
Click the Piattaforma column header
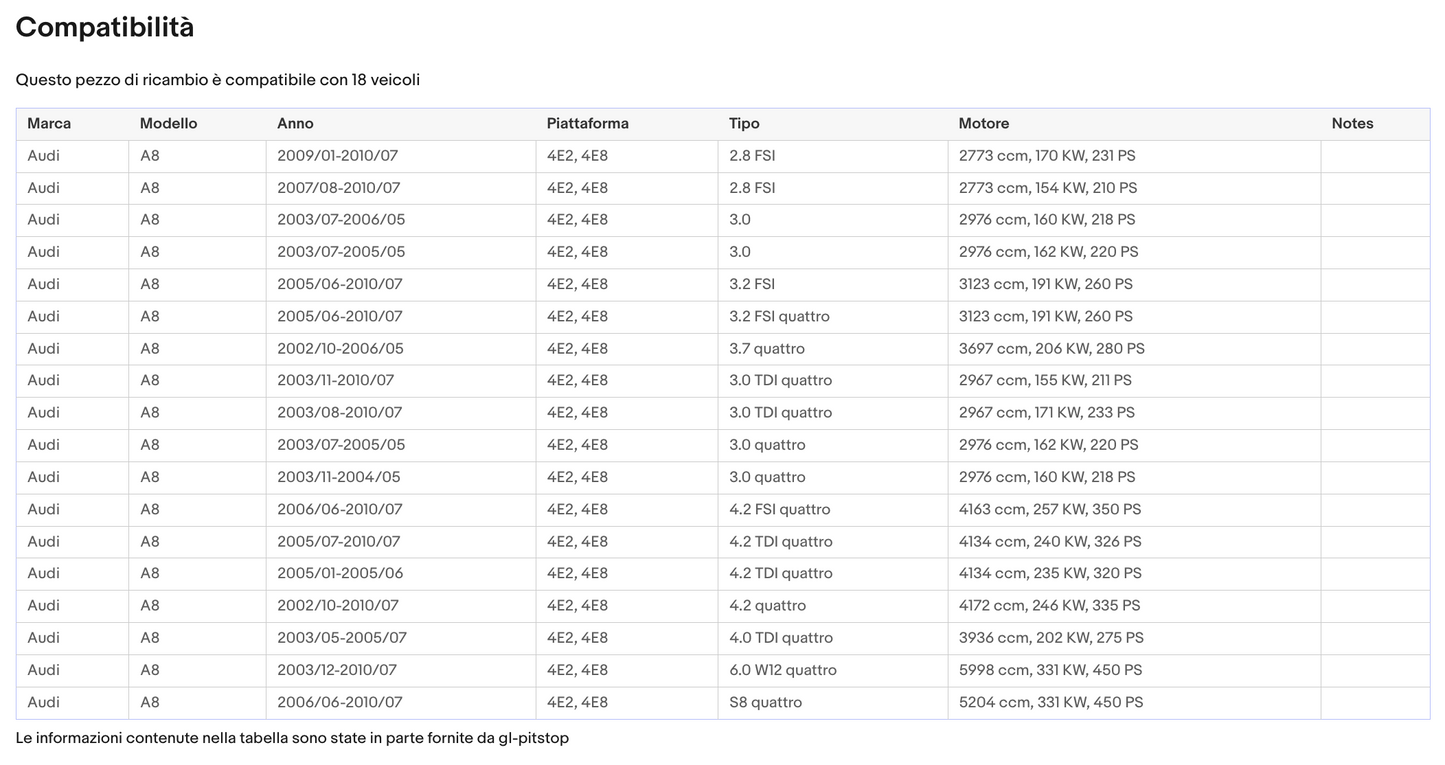tap(587, 124)
